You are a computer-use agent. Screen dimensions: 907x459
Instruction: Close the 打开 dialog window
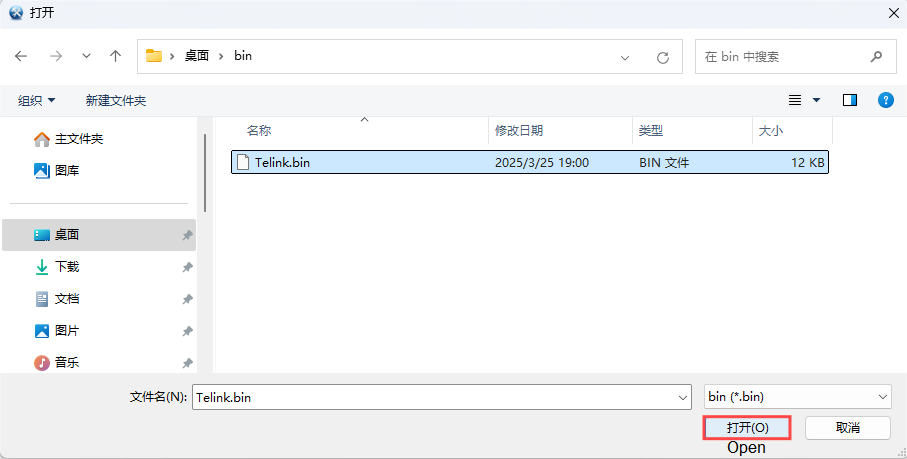coord(893,13)
